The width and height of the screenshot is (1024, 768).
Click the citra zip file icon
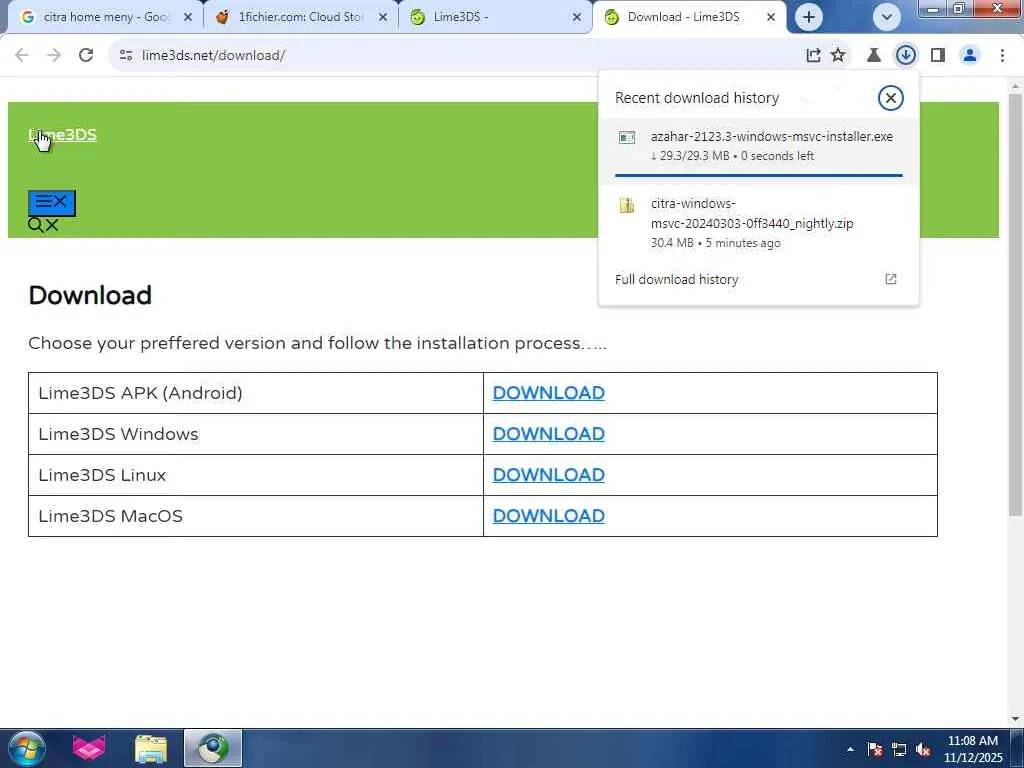(627, 205)
